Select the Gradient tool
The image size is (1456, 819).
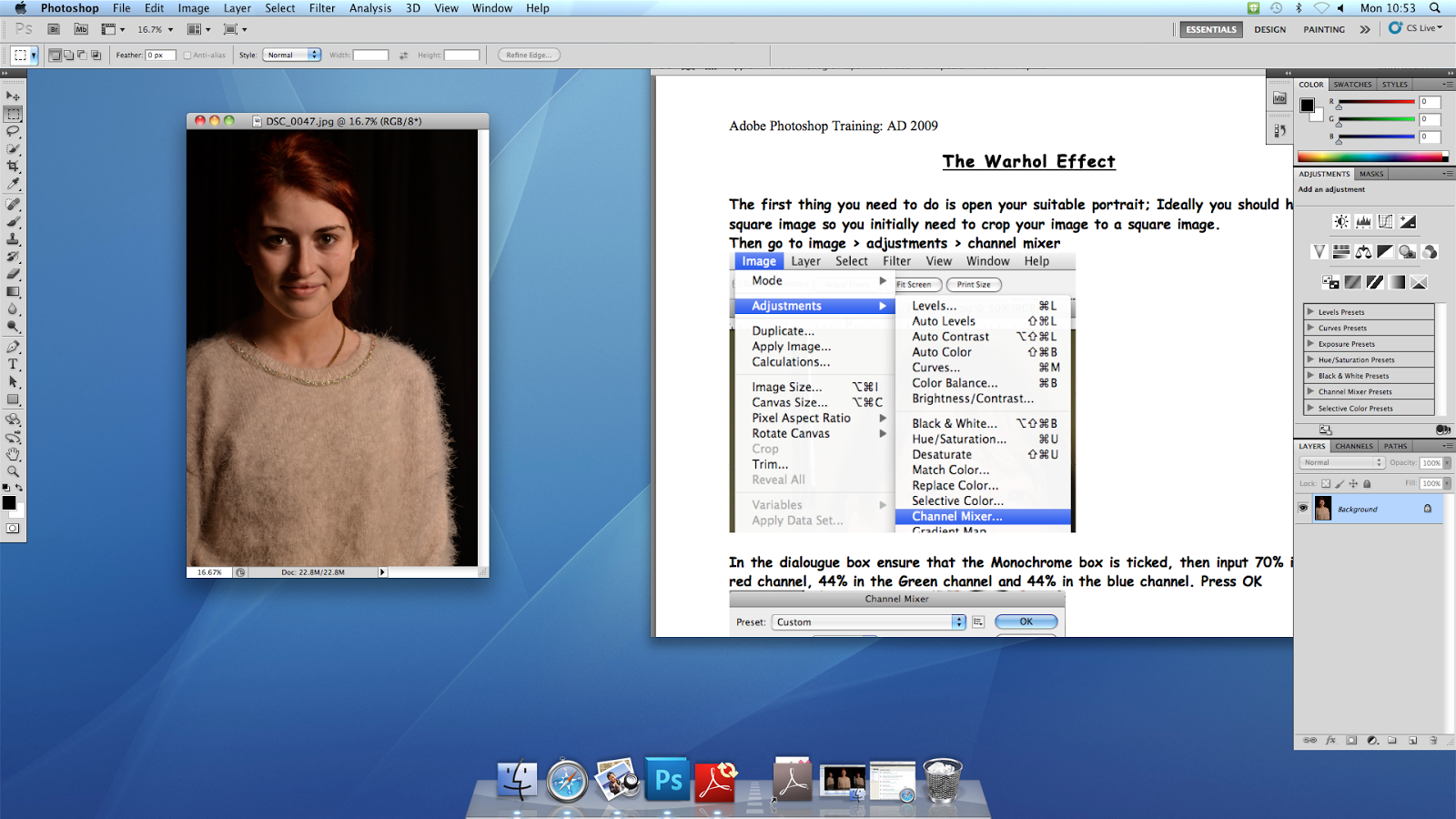point(13,291)
